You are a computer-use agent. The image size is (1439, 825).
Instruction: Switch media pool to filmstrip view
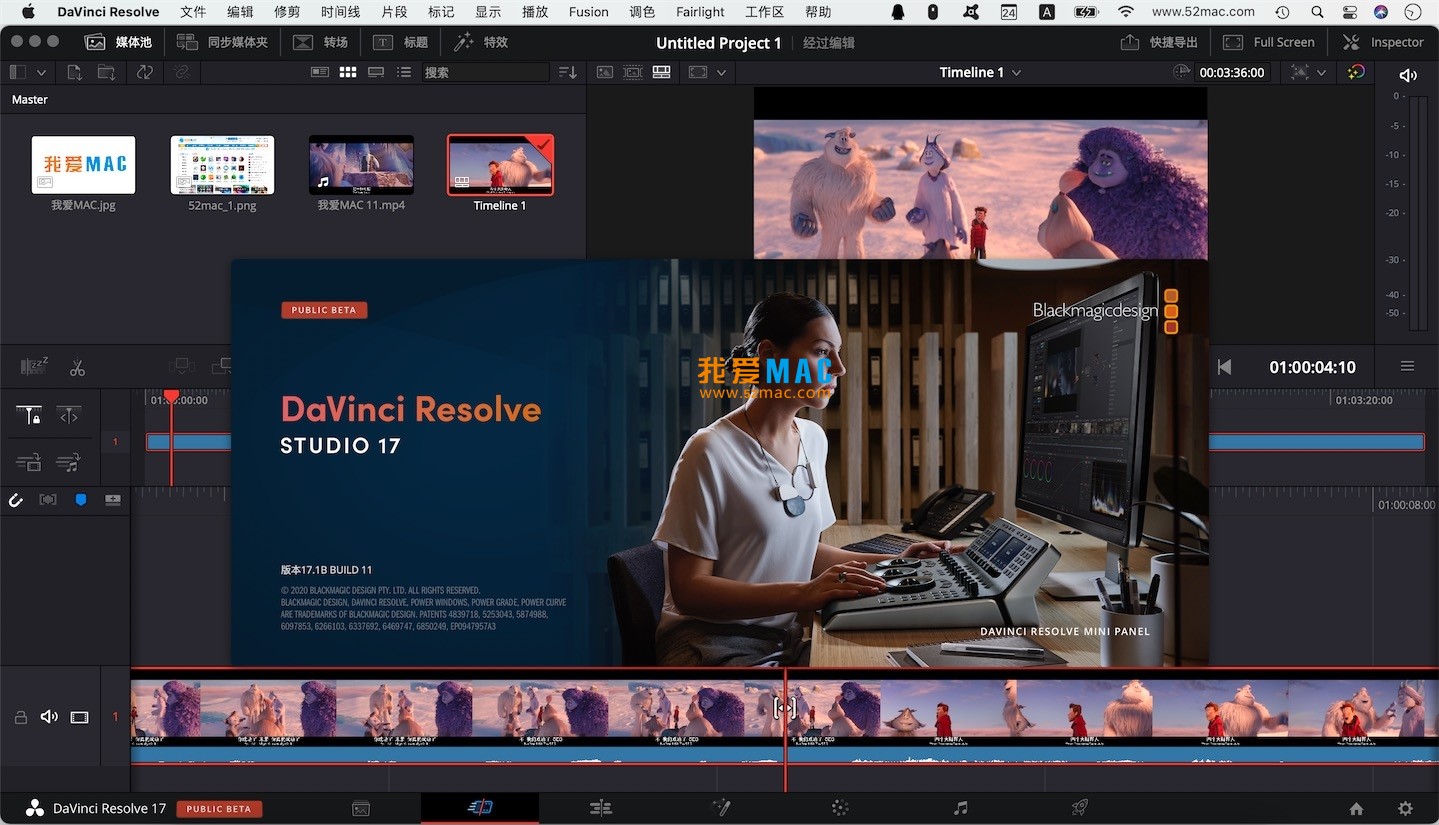click(376, 72)
